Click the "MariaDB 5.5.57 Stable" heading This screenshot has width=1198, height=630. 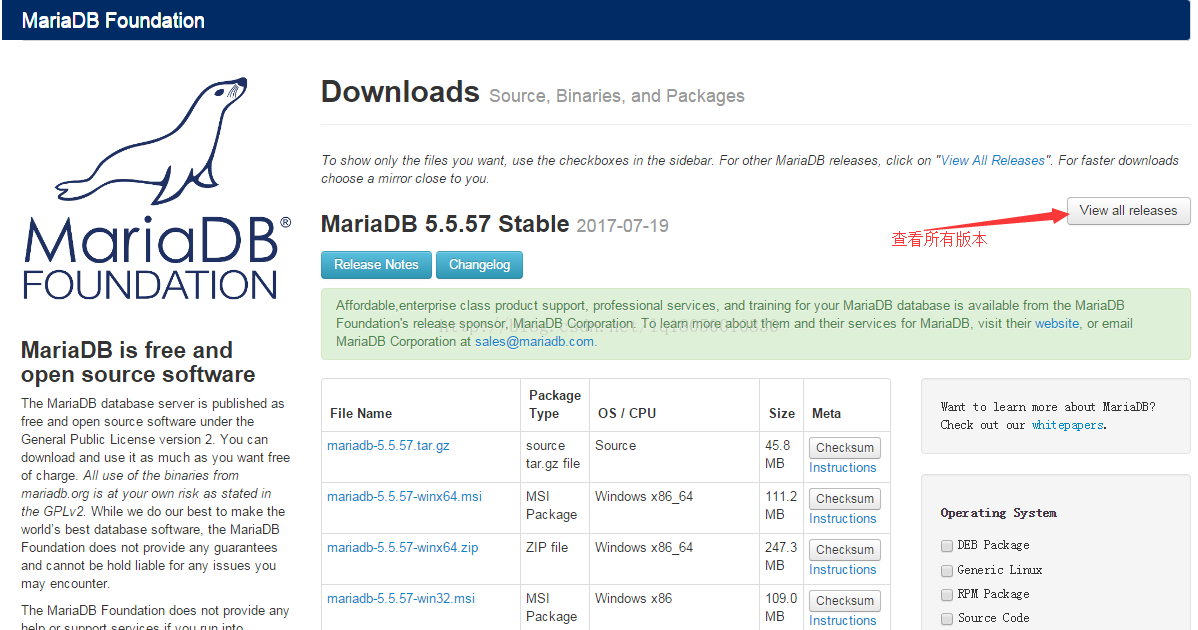tap(445, 225)
